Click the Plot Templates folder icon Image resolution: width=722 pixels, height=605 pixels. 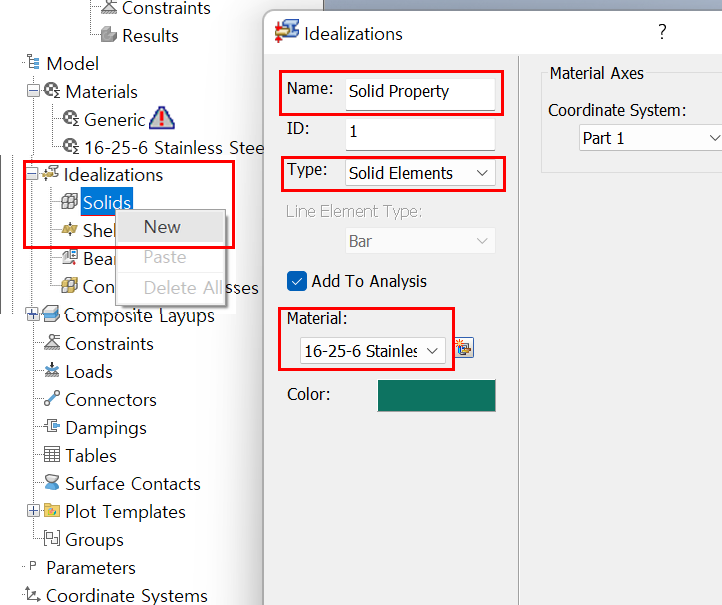[x=52, y=512]
